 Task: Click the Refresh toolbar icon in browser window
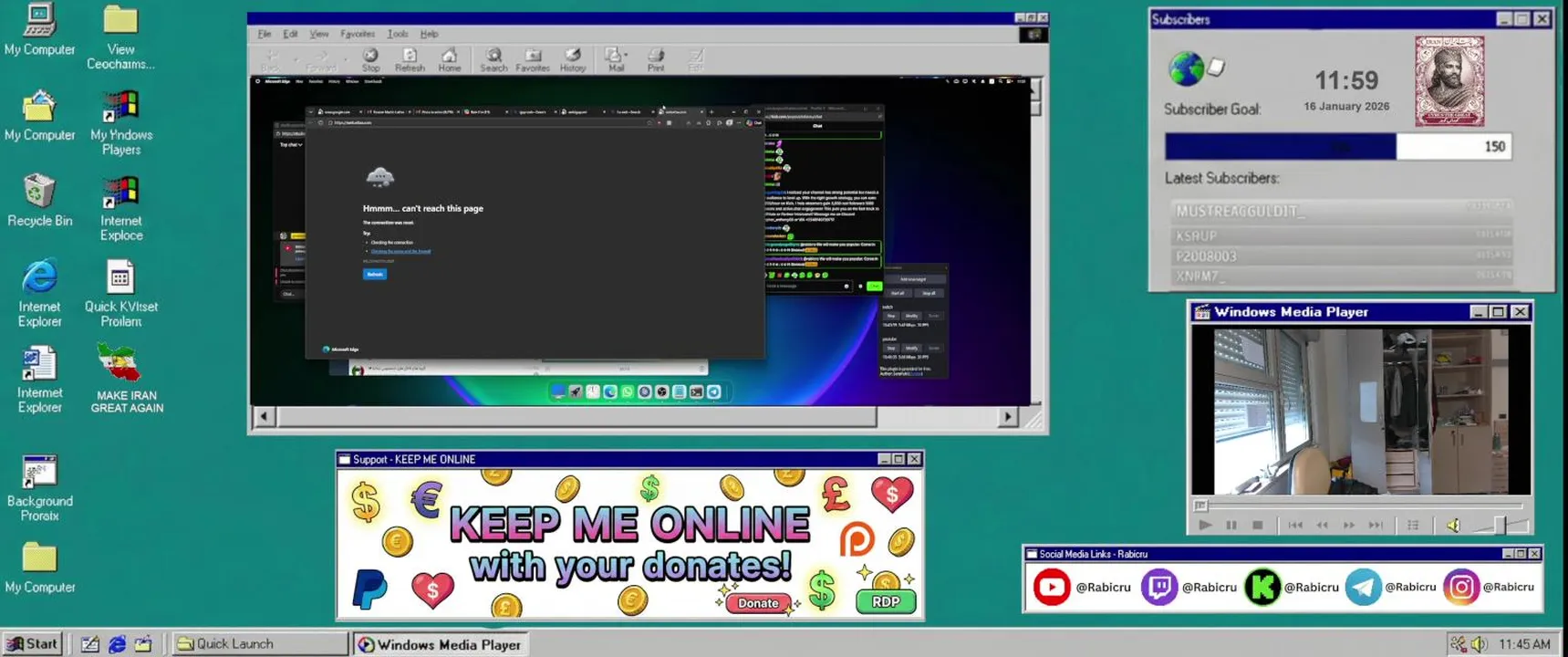point(410,60)
